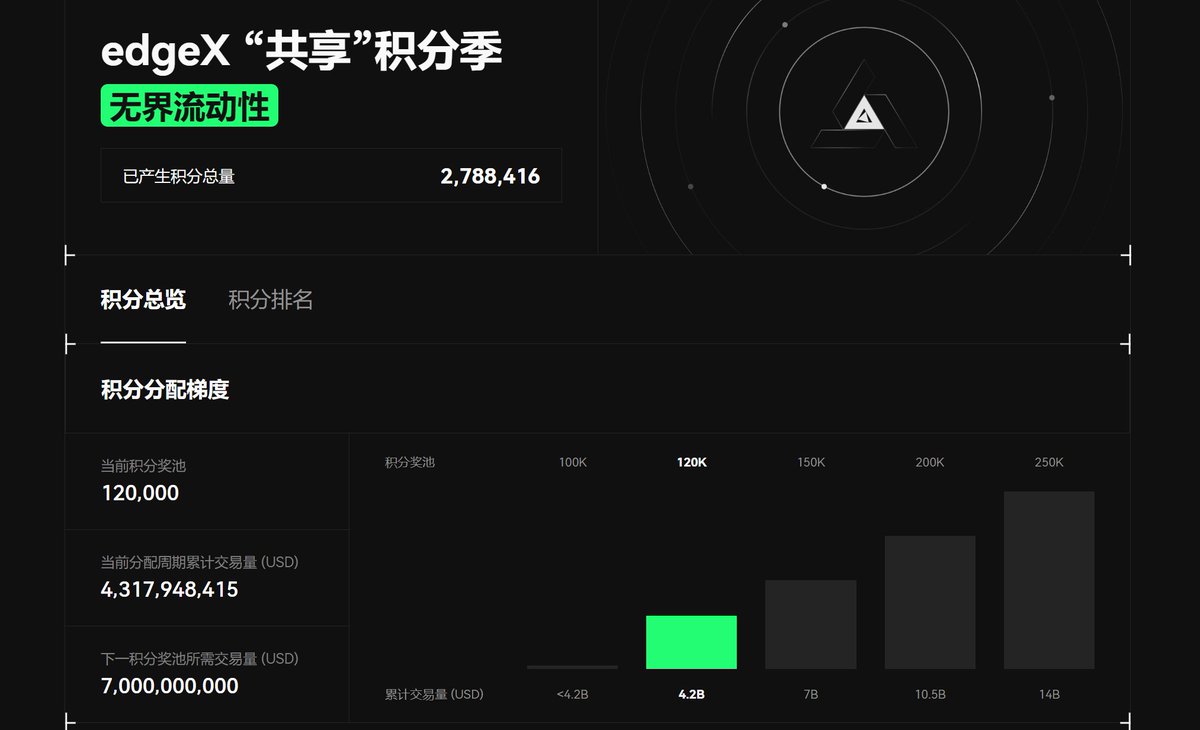Screen dimensions: 1200x730
Task: Switch to the 积分排名 tab
Action: point(271,300)
